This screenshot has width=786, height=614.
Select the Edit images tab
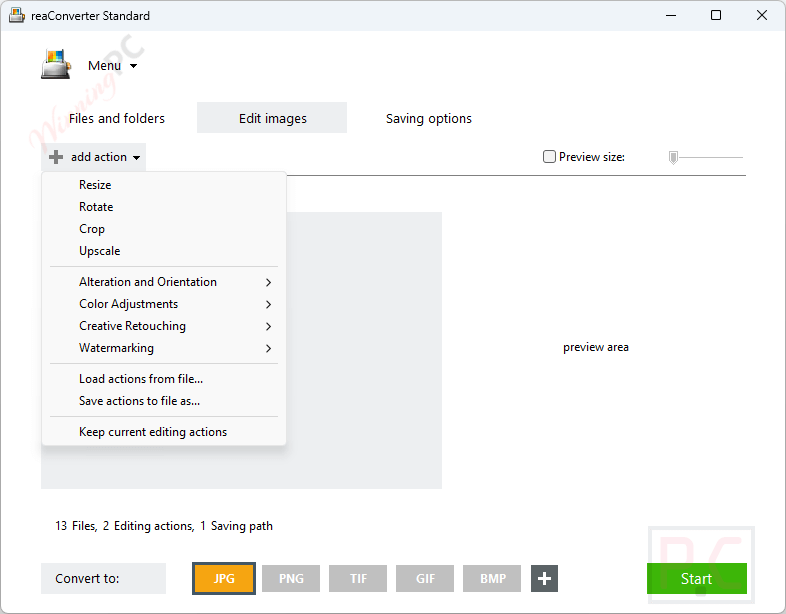[272, 118]
